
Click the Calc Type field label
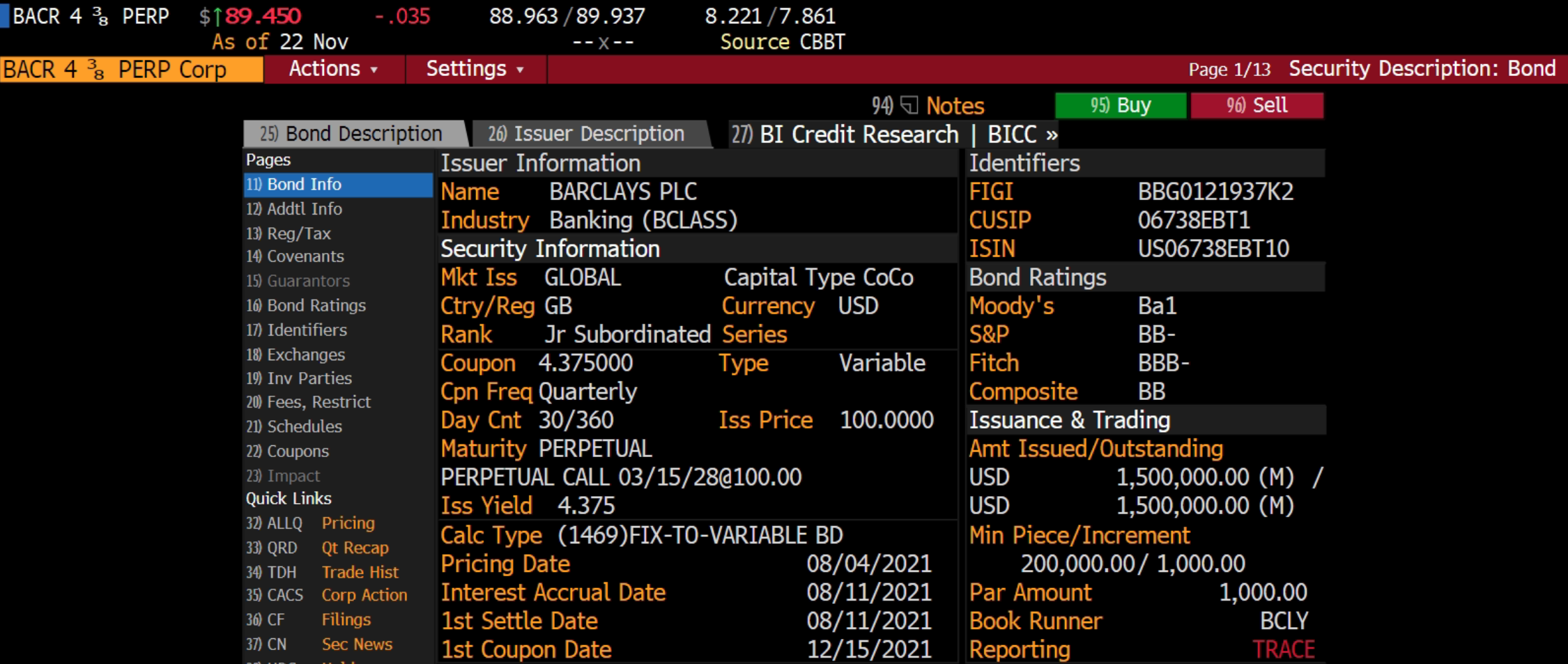491,535
